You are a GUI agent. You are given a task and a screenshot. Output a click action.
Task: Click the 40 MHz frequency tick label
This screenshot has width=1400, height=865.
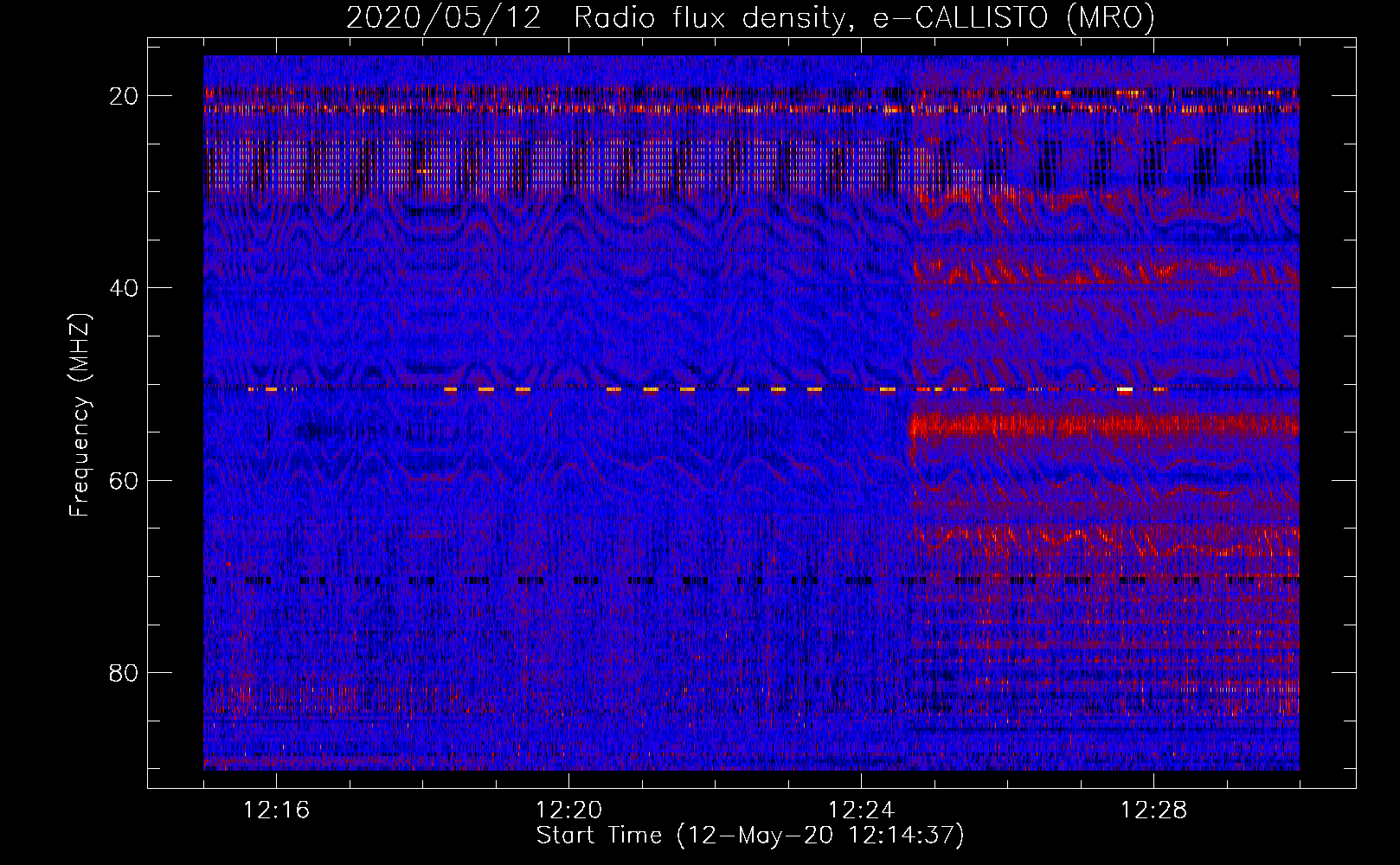125,287
